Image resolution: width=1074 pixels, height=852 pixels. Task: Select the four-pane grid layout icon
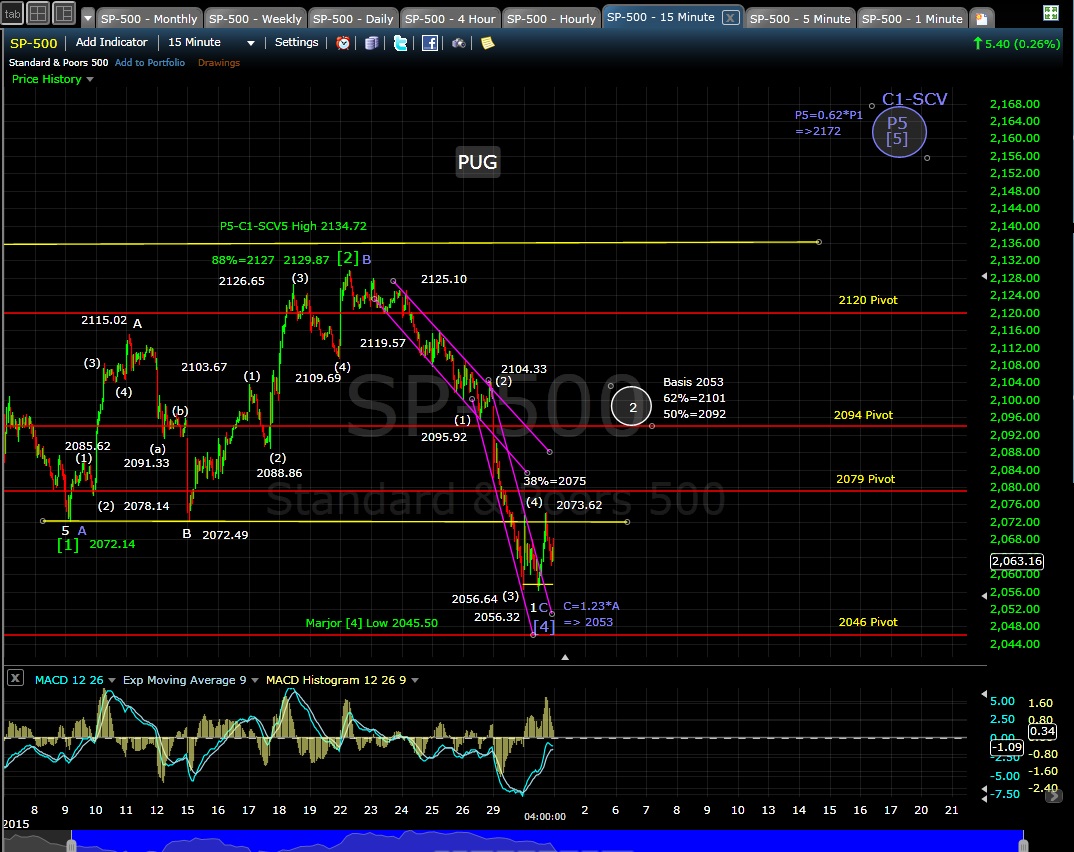(x=38, y=13)
